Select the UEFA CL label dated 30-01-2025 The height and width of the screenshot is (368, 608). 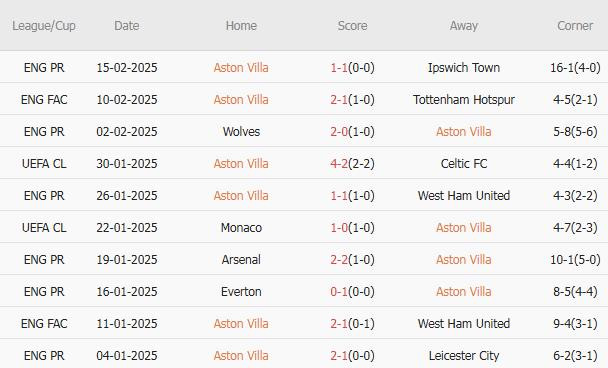44,164
